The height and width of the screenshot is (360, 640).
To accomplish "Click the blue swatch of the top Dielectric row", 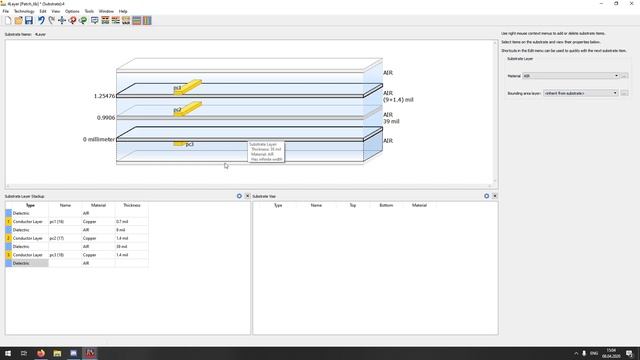I will click(x=9, y=213).
